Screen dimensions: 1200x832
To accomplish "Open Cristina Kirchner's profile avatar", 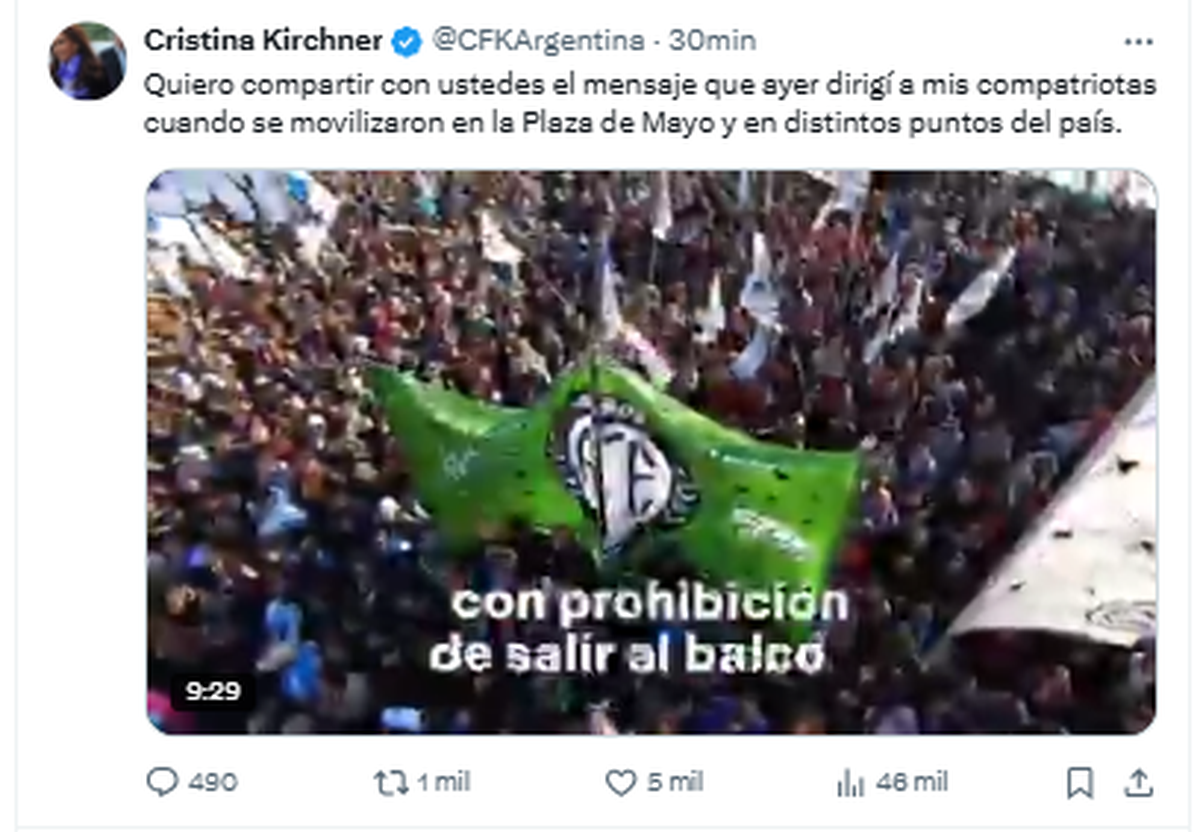I will pyautogui.click(x=88, y=61).
